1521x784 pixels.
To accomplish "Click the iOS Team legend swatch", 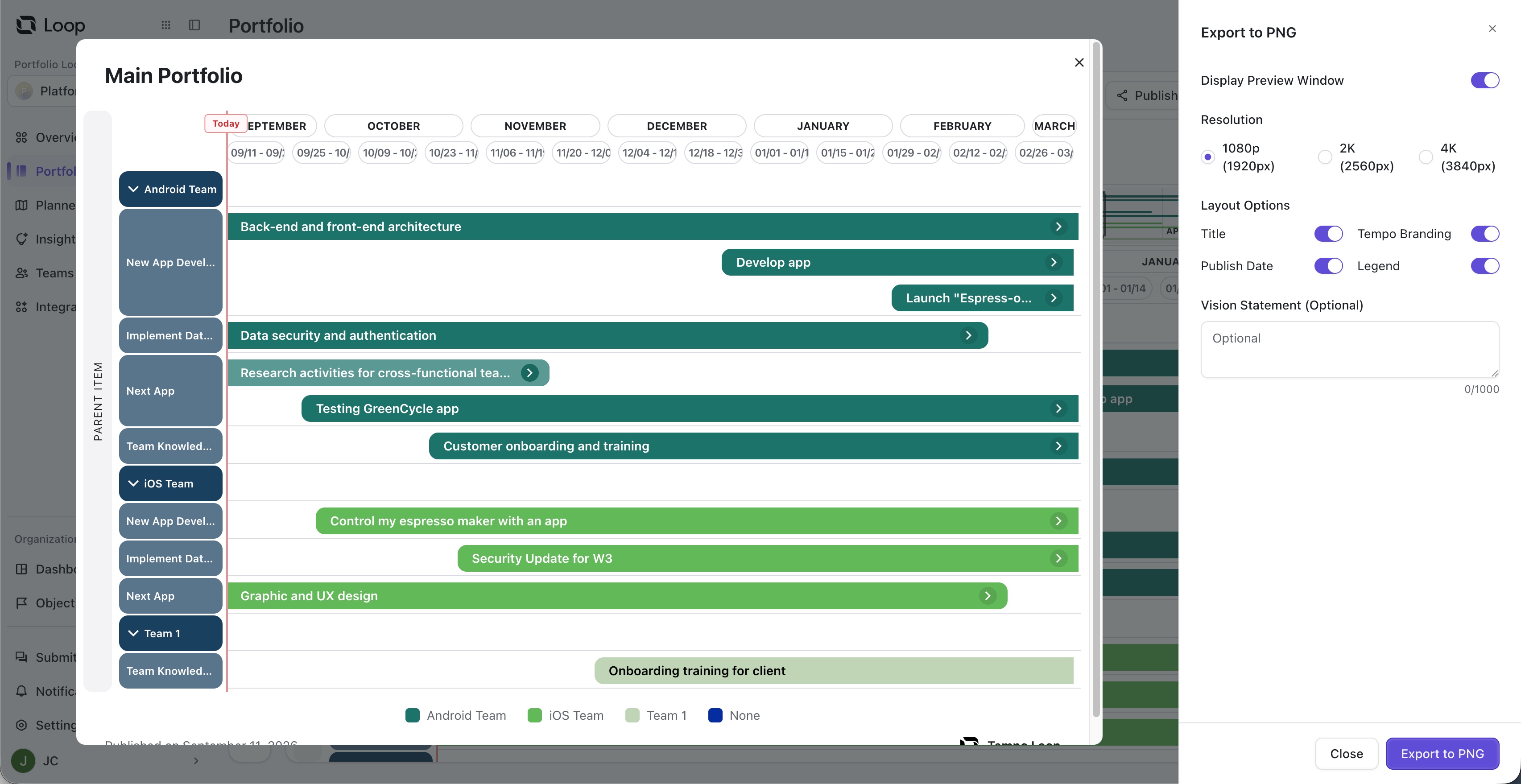I will [x=534, y=715].
